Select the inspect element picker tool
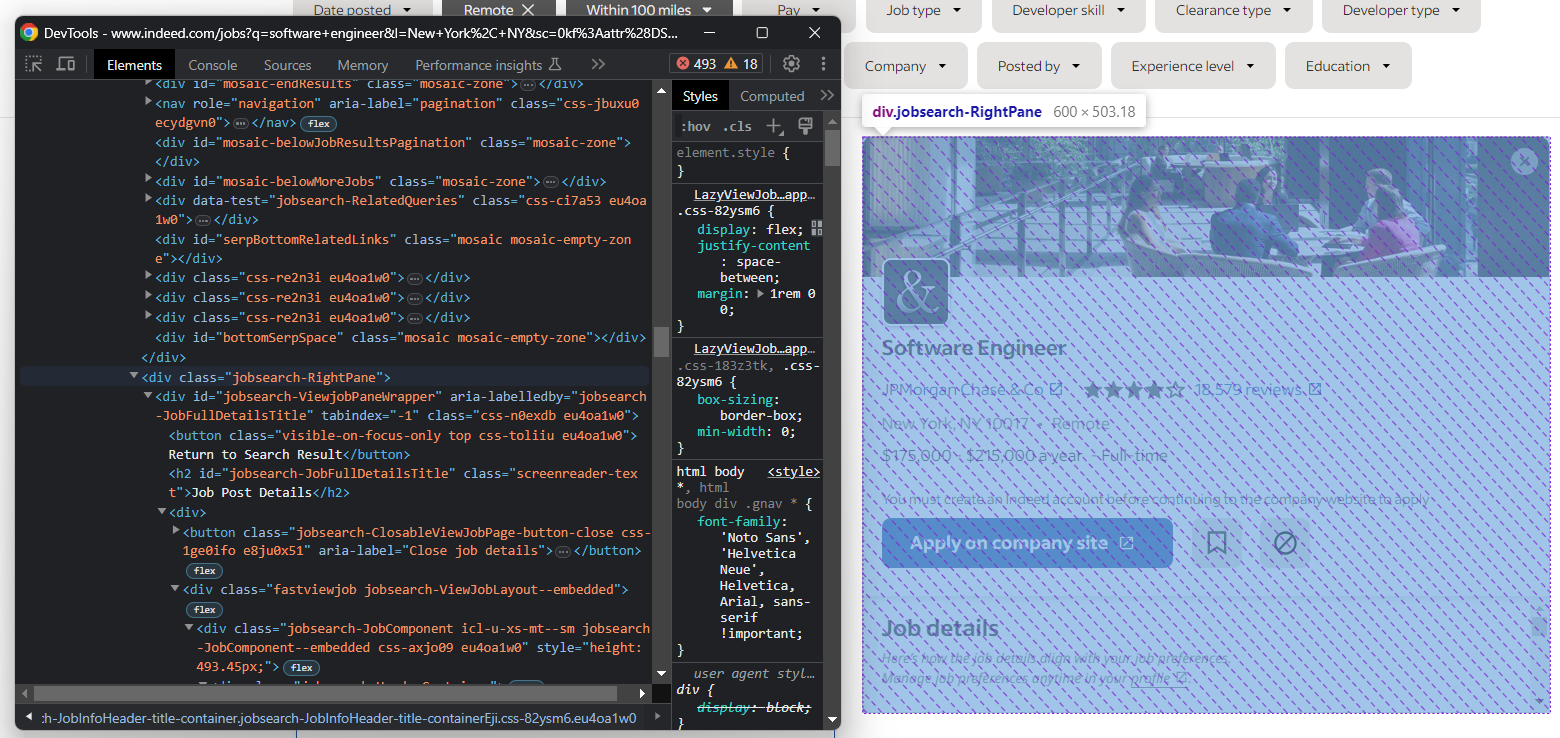 33,63
